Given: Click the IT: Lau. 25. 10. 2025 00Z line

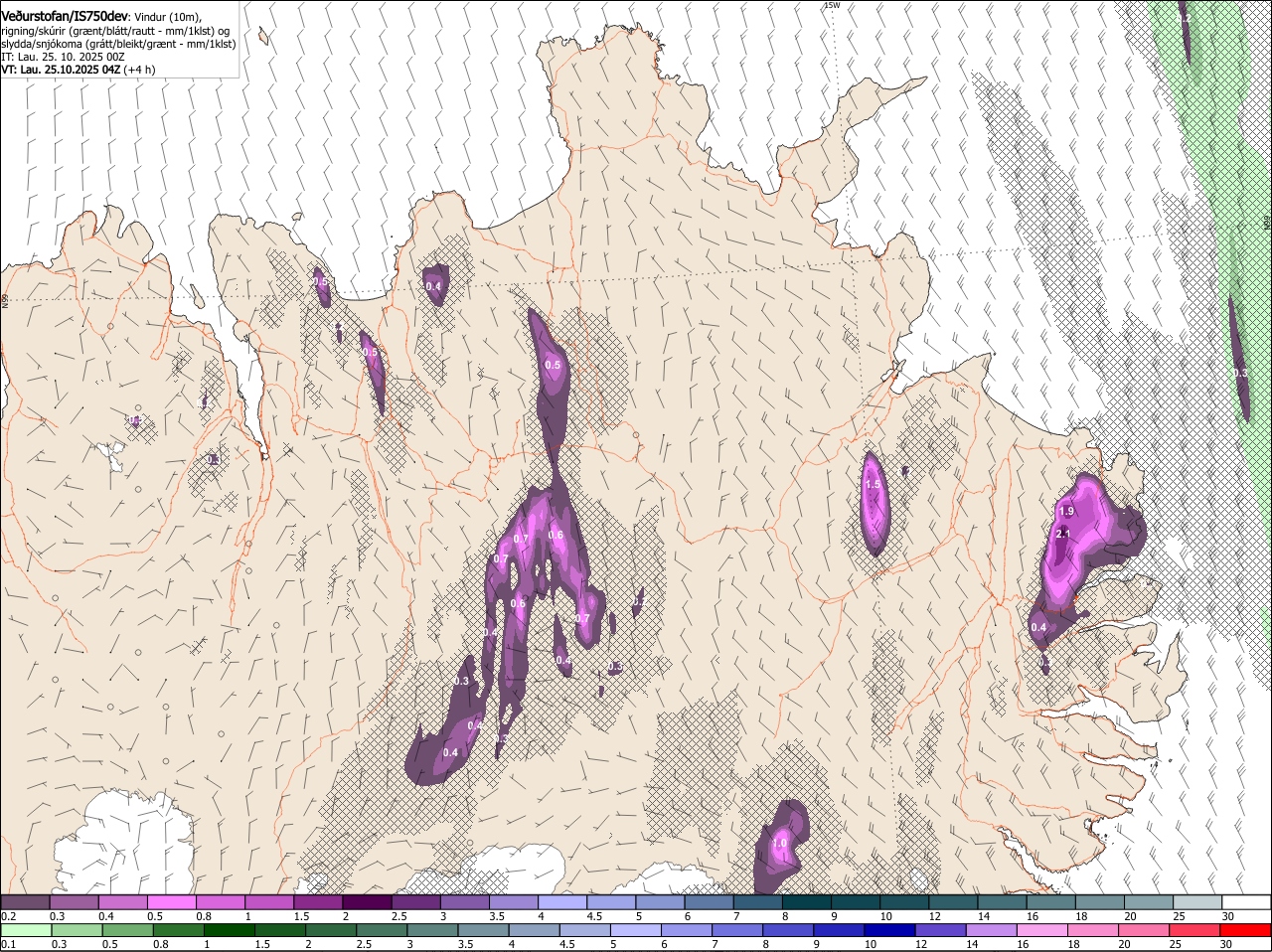Looking at the screenshot, I should tap(63, 57).
